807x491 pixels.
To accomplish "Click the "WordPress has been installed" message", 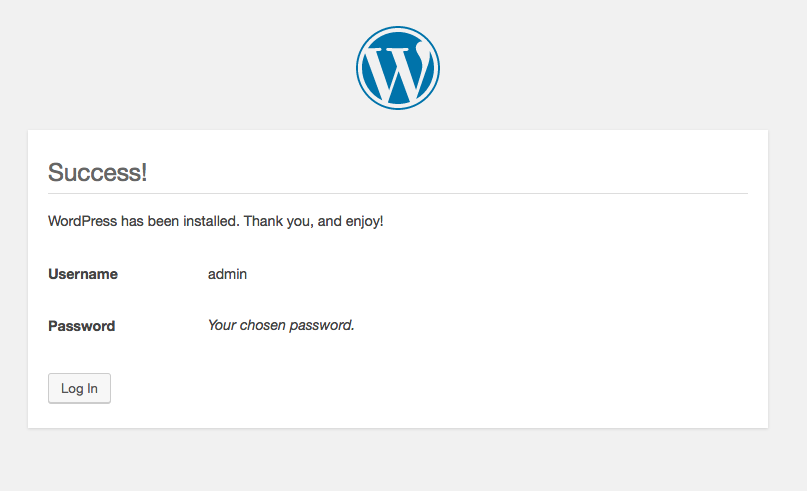I will tap(215, 221).
